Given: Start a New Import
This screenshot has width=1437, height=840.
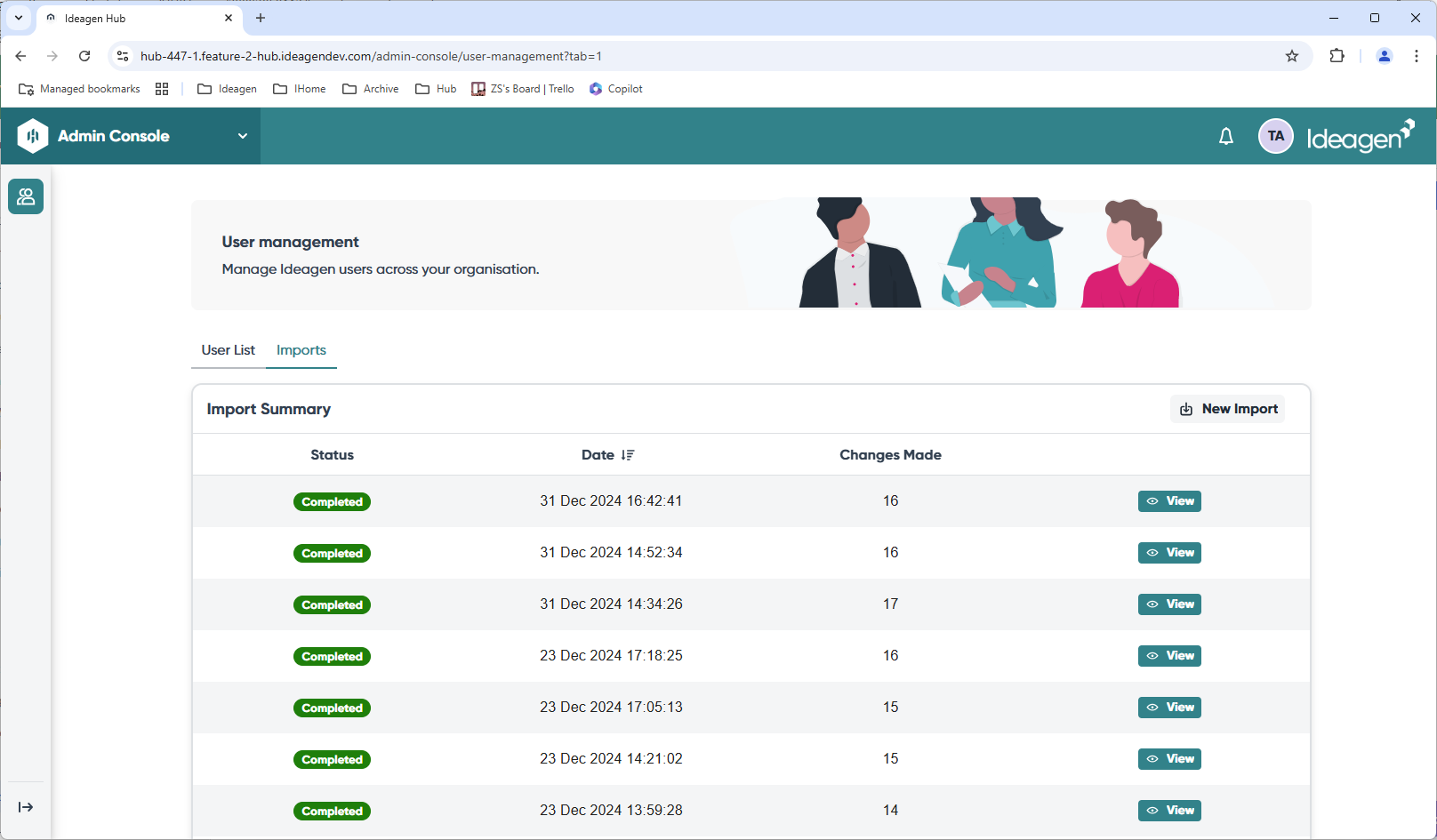Looking at the screenshot, I should [1228, 409].
